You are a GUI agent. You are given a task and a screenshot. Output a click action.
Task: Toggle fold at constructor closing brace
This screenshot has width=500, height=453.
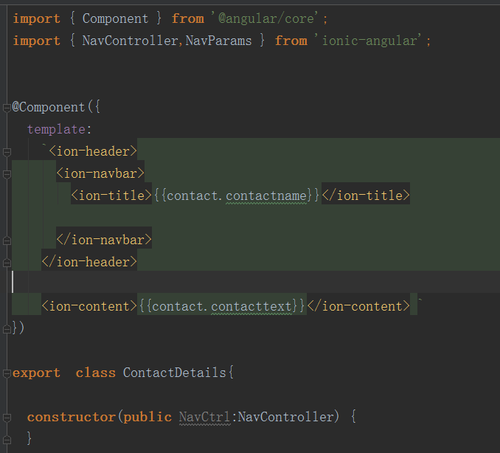click(7, 440)
